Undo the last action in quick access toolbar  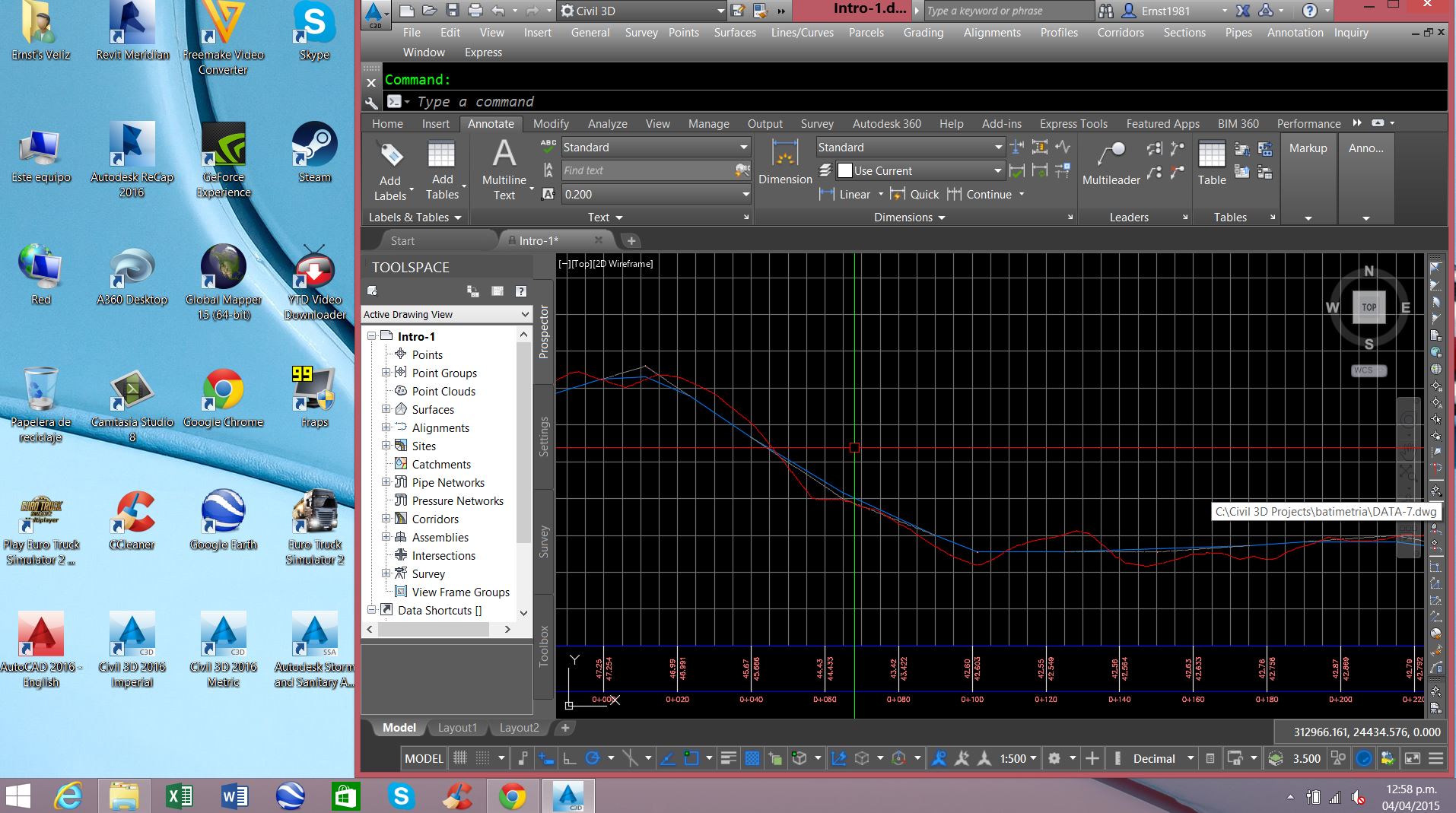coord(498,11)
